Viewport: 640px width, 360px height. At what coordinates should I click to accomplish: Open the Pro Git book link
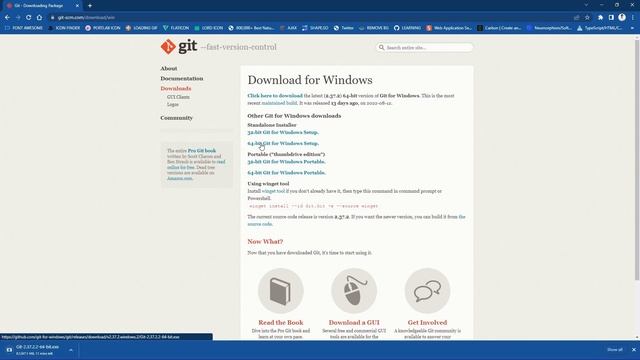[x=202, y=151]
